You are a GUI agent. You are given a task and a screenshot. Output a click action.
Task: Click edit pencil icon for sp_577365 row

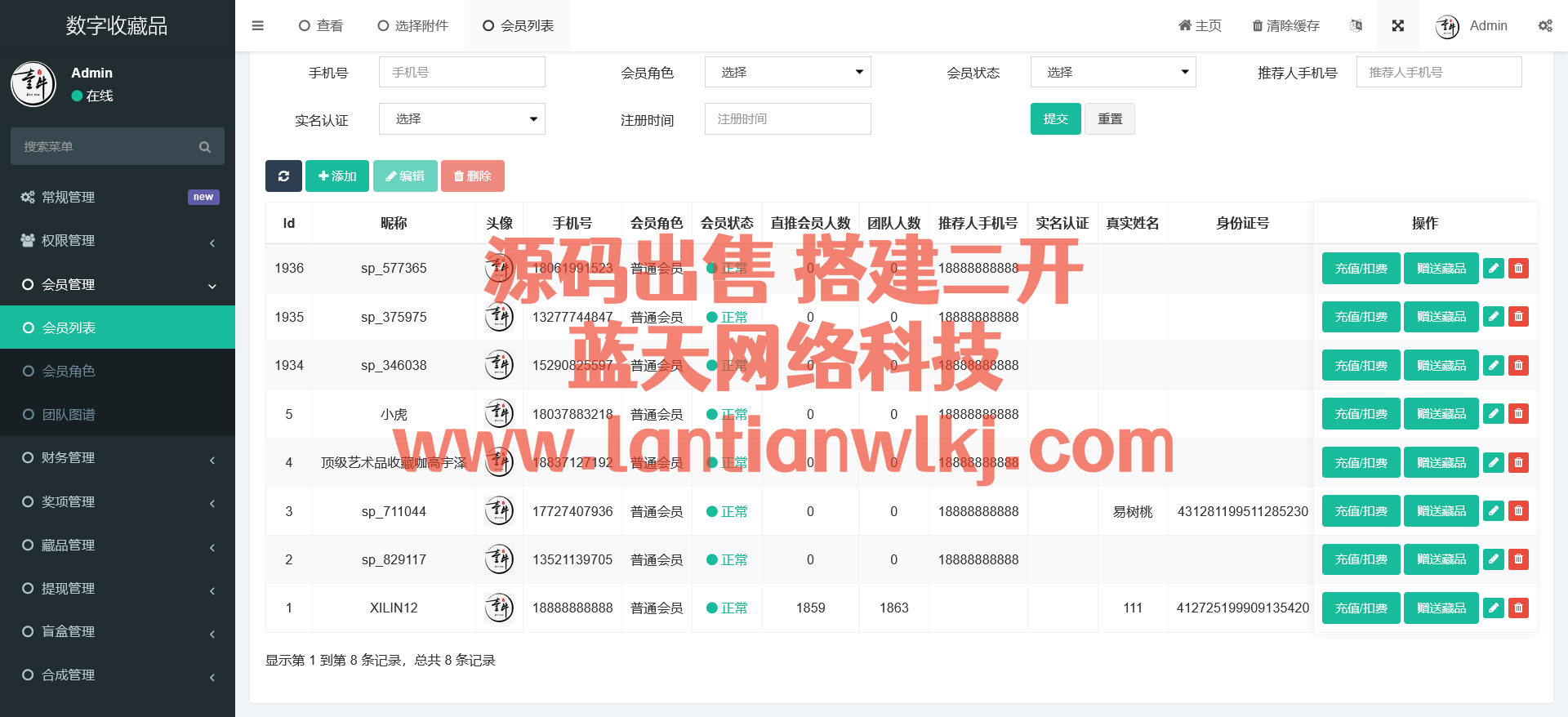pyautogui.click(x=1493, y=269)
